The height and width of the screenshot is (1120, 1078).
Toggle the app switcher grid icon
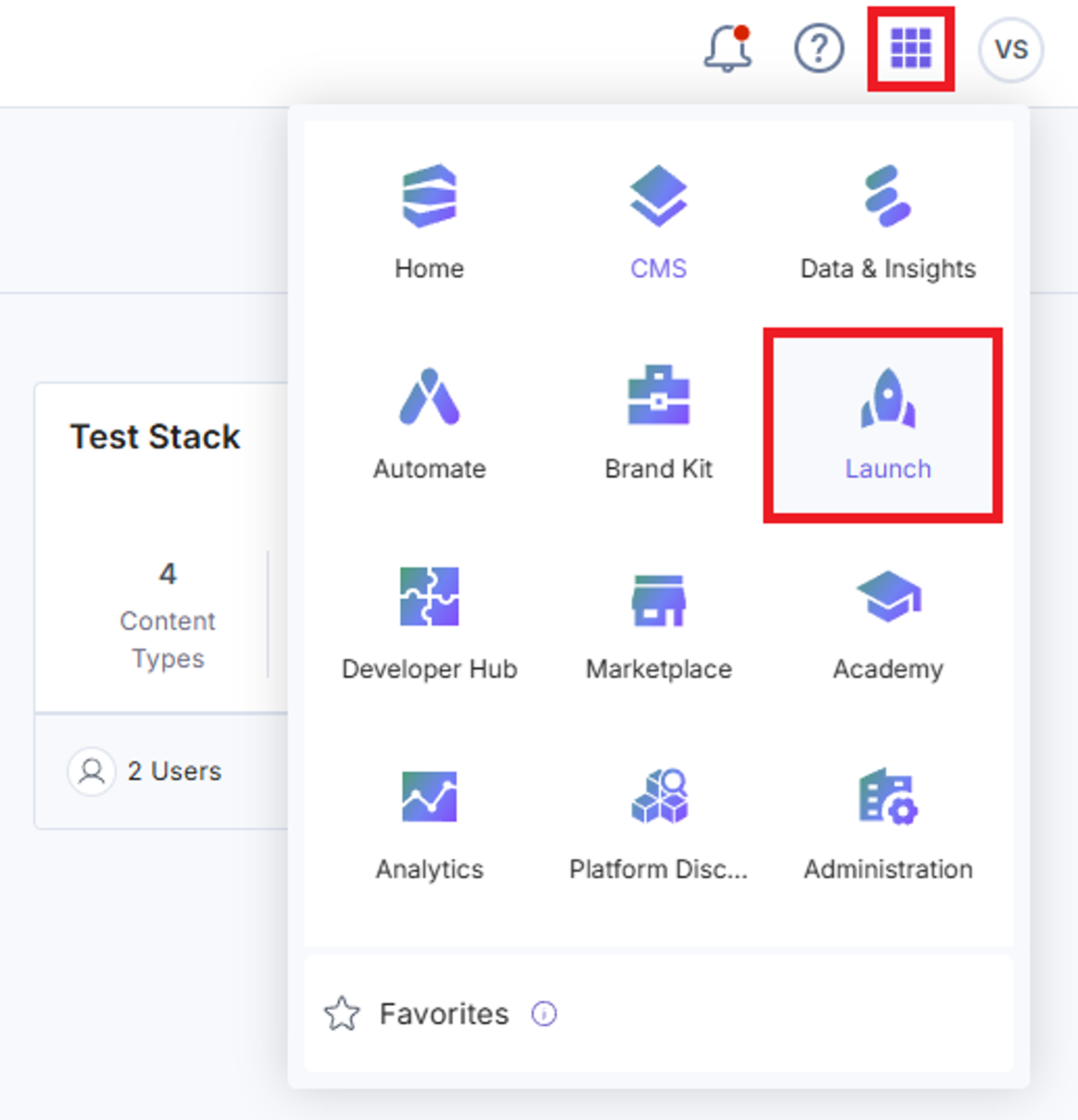(x=911, y=49)
